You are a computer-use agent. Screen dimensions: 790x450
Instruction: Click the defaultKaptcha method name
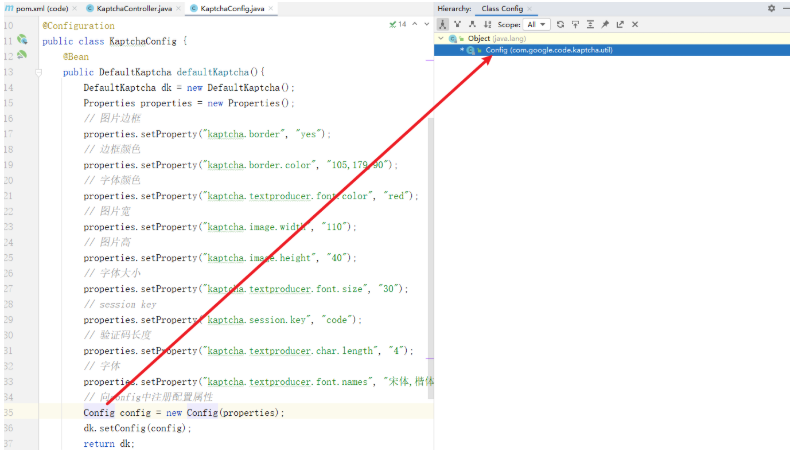[x=213, y=72]
